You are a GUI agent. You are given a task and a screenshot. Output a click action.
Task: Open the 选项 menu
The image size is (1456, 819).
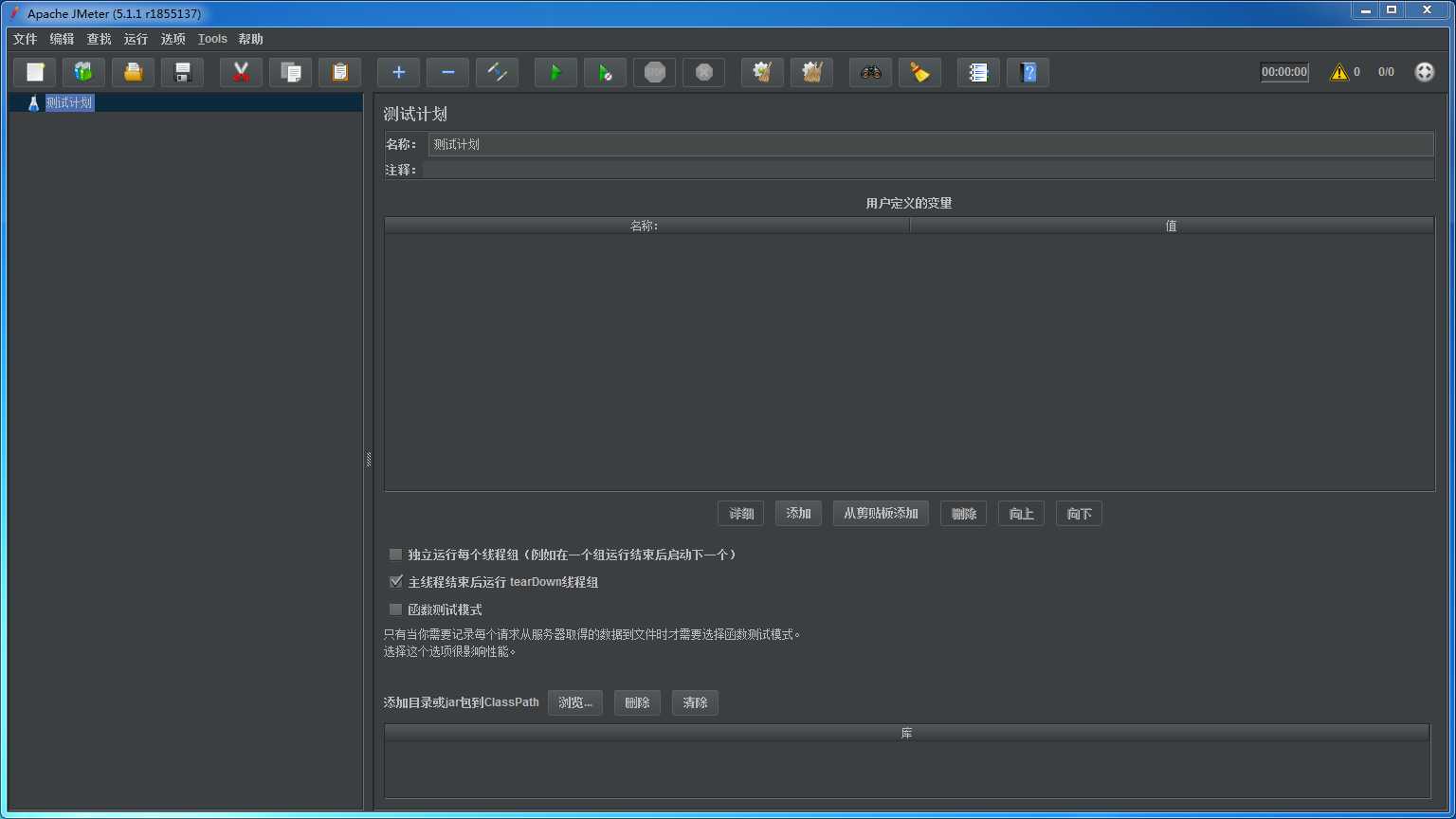coord(173,39)
